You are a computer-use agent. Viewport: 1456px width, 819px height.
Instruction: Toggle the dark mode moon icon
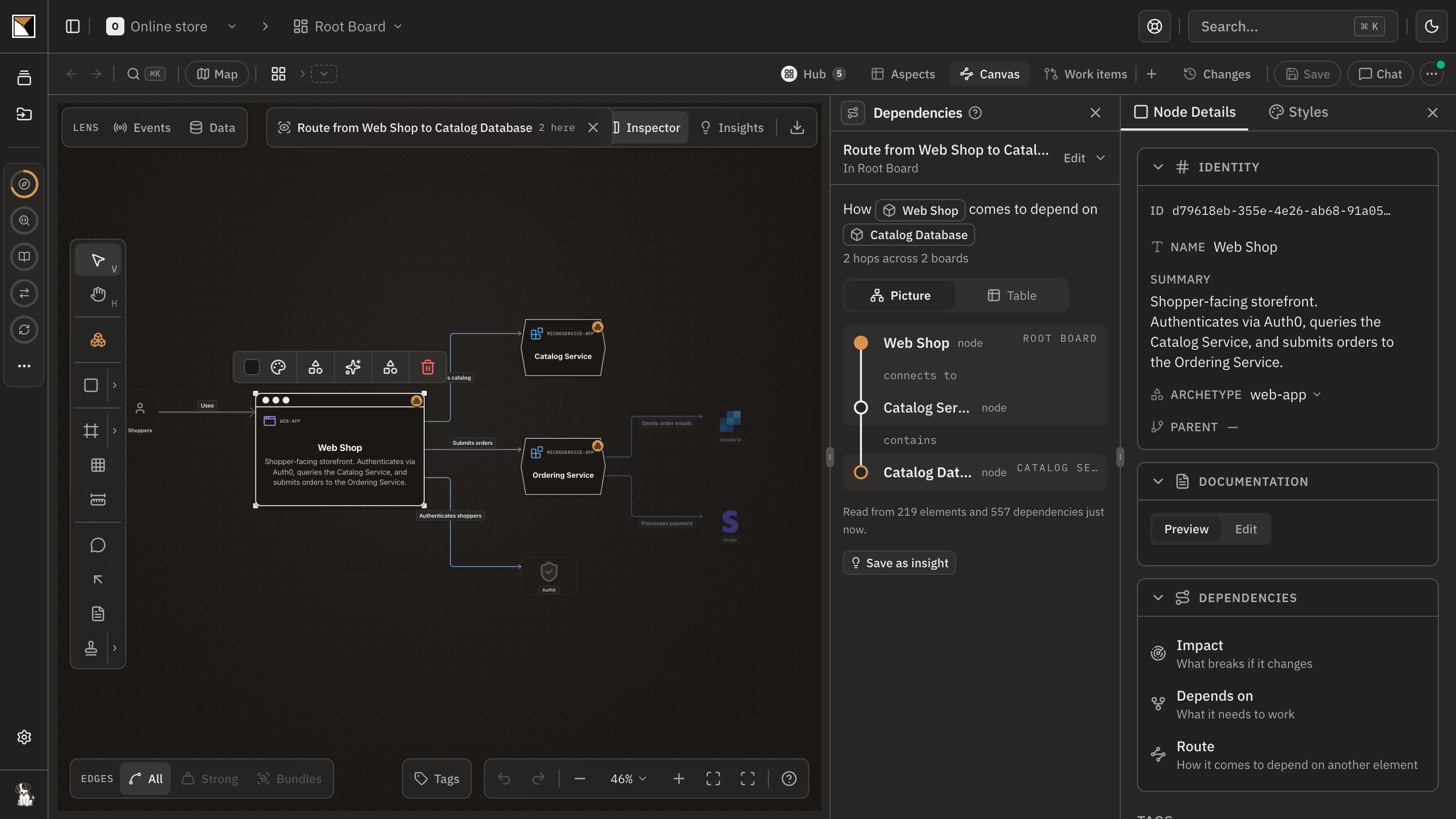[x=1432, y=27]
